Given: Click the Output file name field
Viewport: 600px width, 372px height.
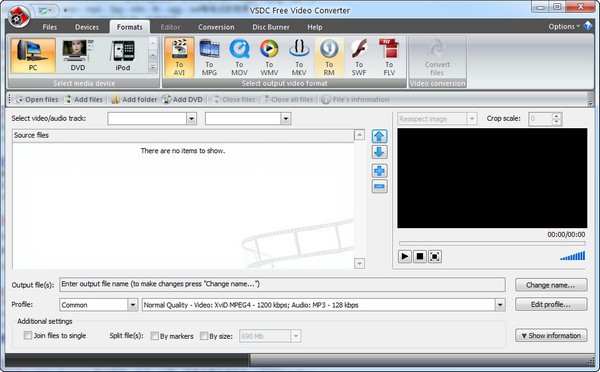Looking at the screenshot, I should (282, 284).
